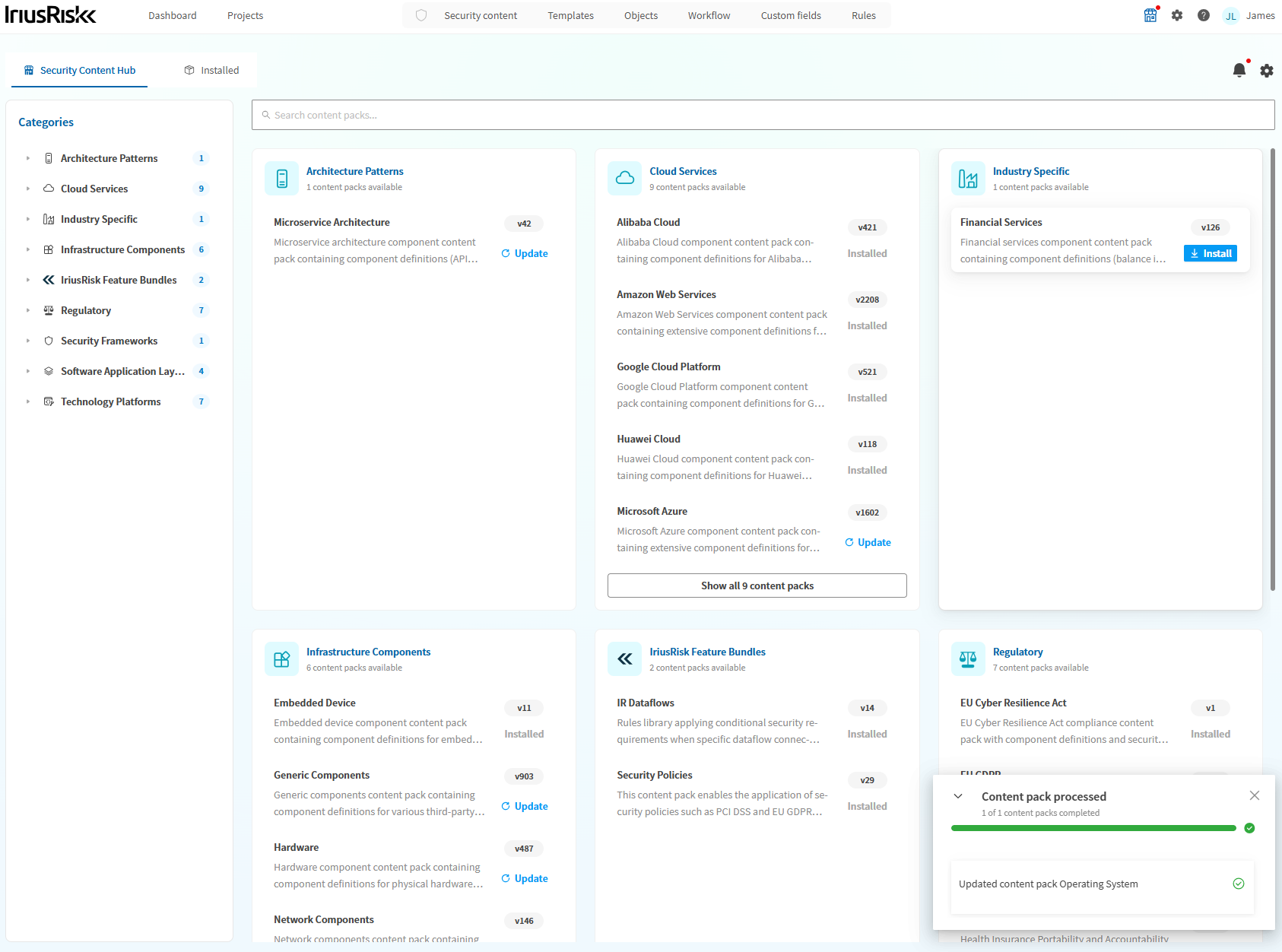Screen dimensions: 1282x952
Task: Expand Security Frameworks category arrow
Action: pyautogui.click(x=28, y=341)
